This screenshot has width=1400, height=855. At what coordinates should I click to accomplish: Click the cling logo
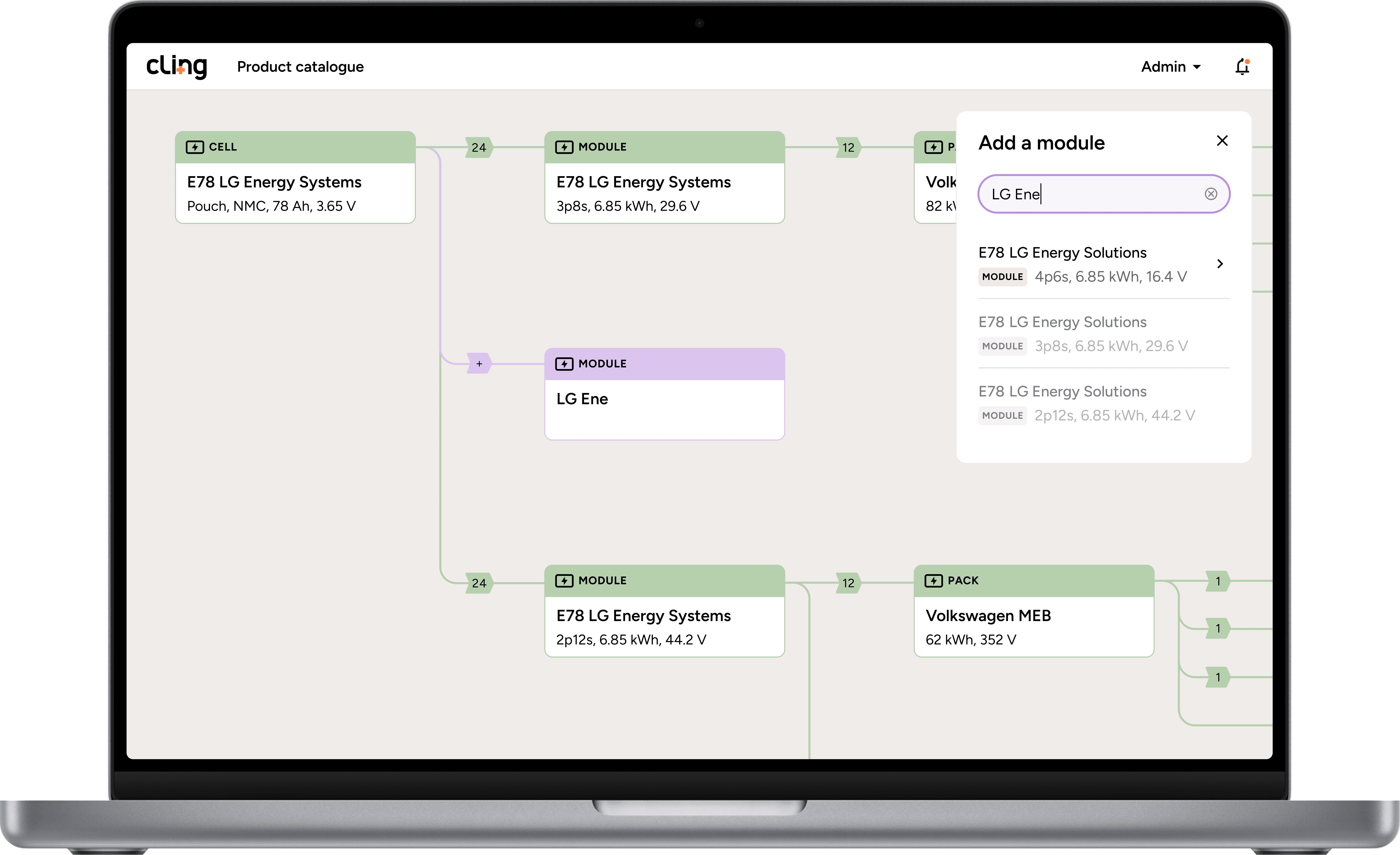(177, 67)
